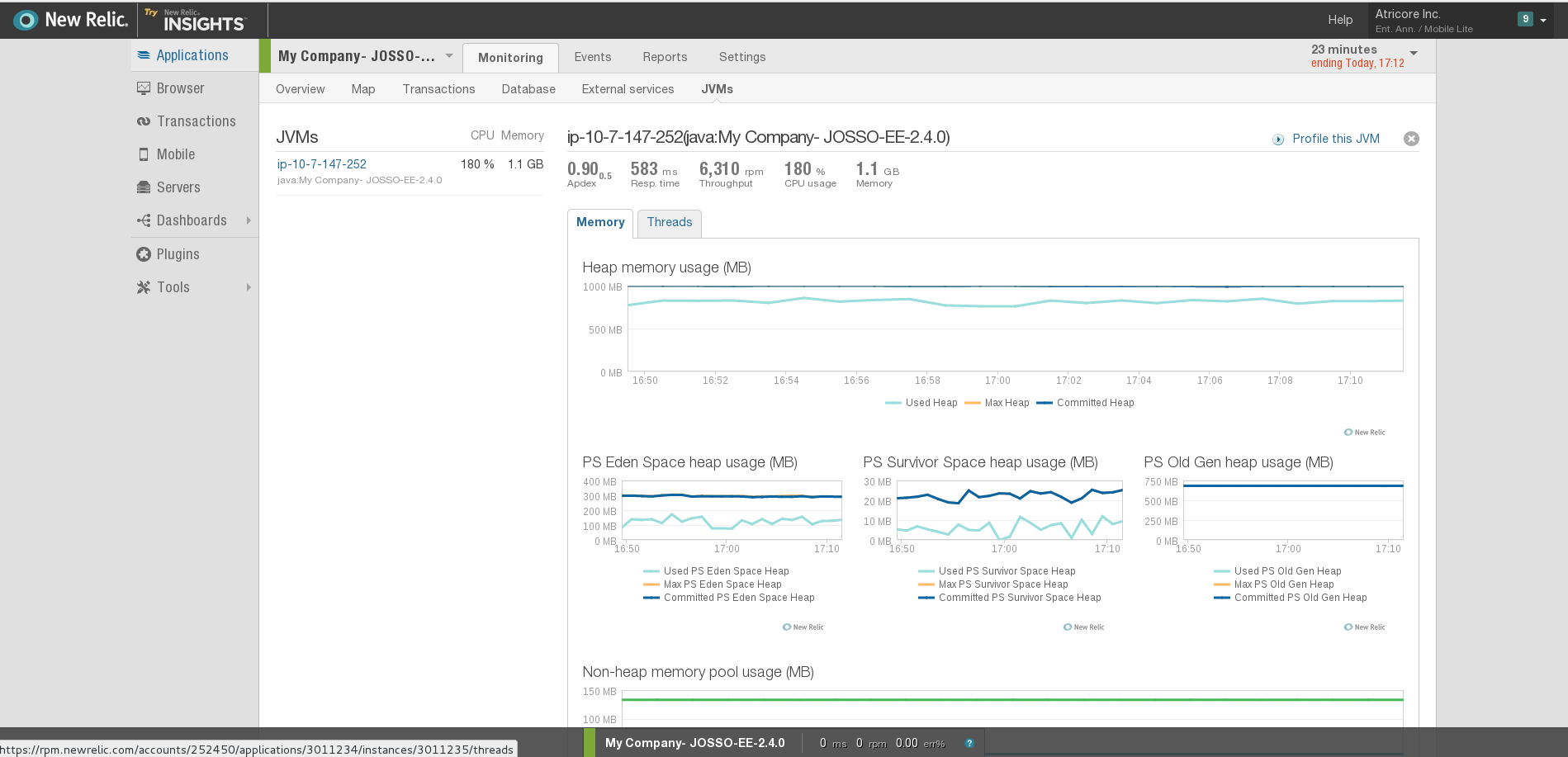Image resolution: width=1568 pixels, height=757 pixels.
Task: Select the Monitoring tab
Action: tap(510, 58)
